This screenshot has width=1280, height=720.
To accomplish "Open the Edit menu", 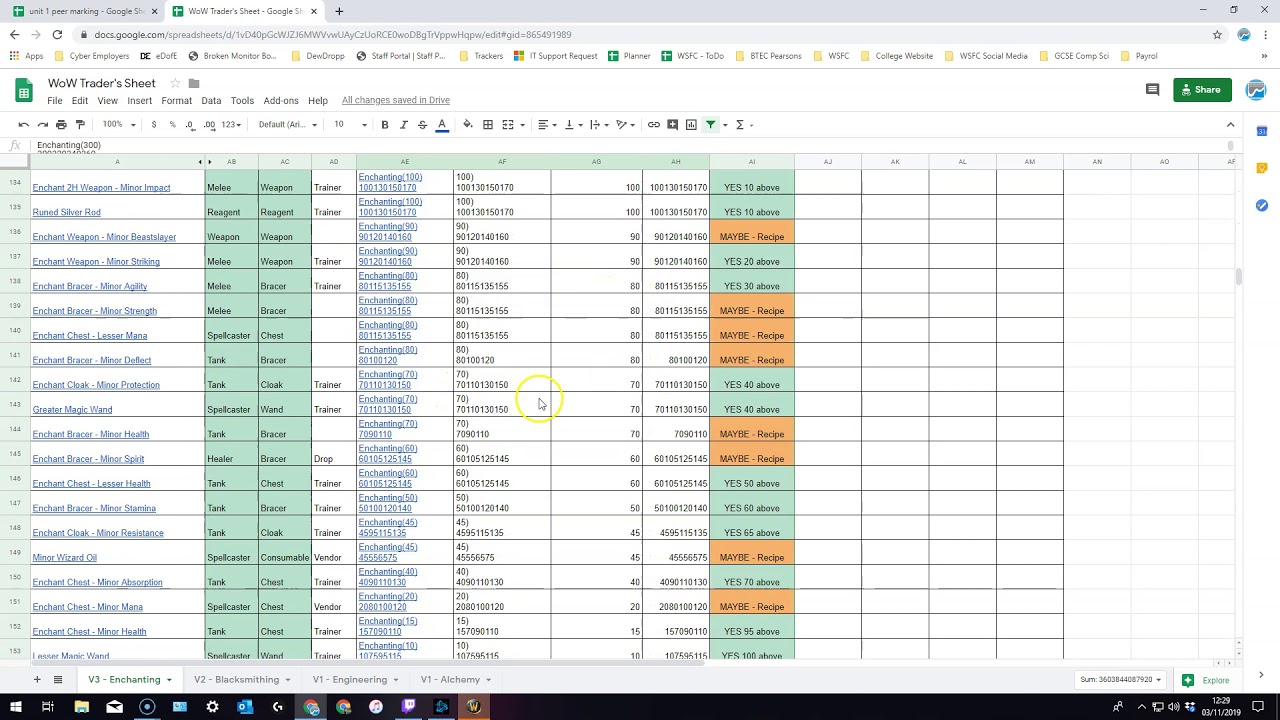I will (80, 101).
